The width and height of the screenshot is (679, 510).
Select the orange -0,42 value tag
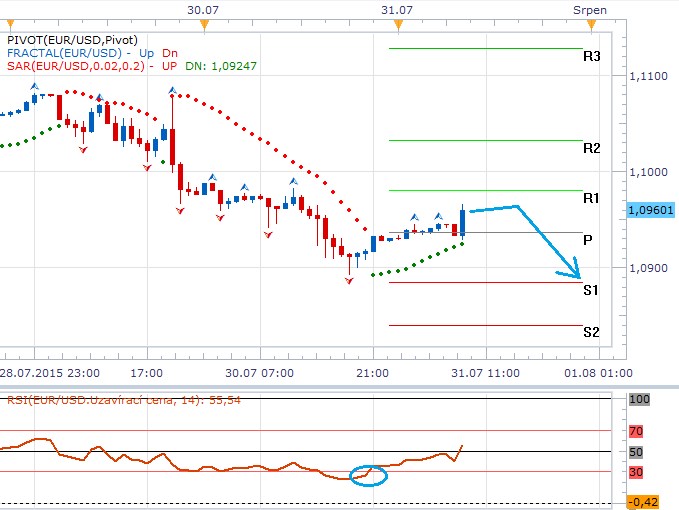(641, 502)
